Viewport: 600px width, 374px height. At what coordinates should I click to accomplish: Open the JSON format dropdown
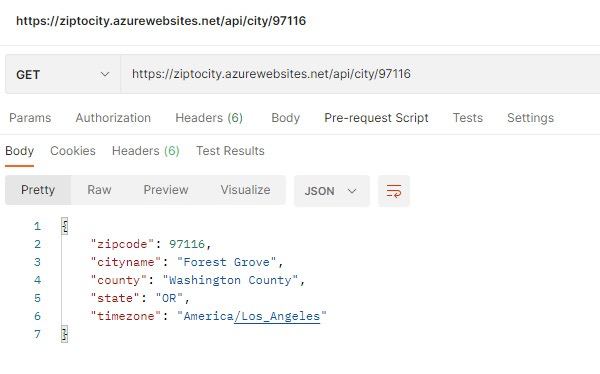click(x=331, y=191)
